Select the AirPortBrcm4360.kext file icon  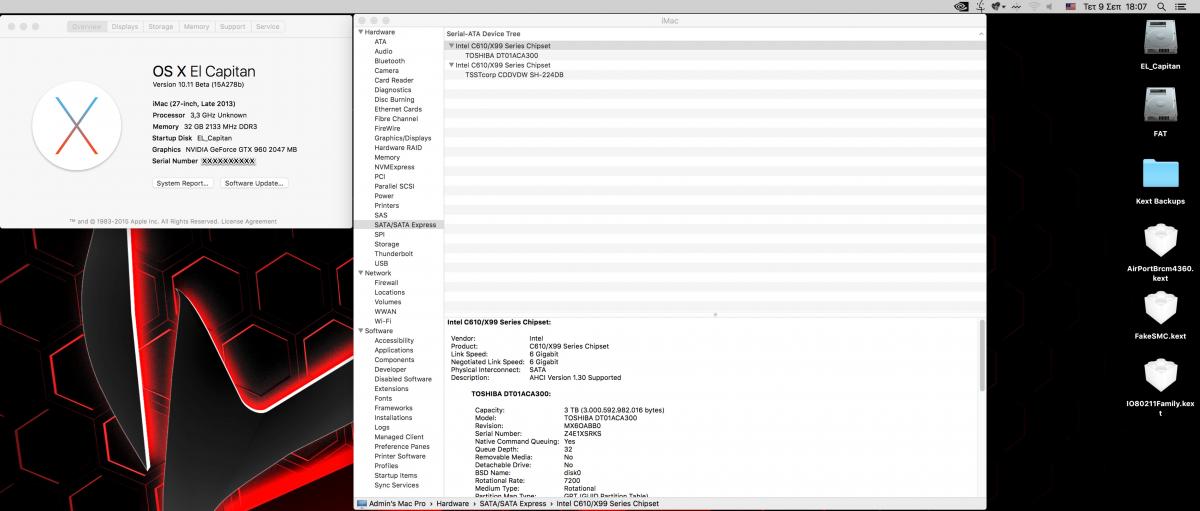pyautogui.click(x=1160, y=240)
